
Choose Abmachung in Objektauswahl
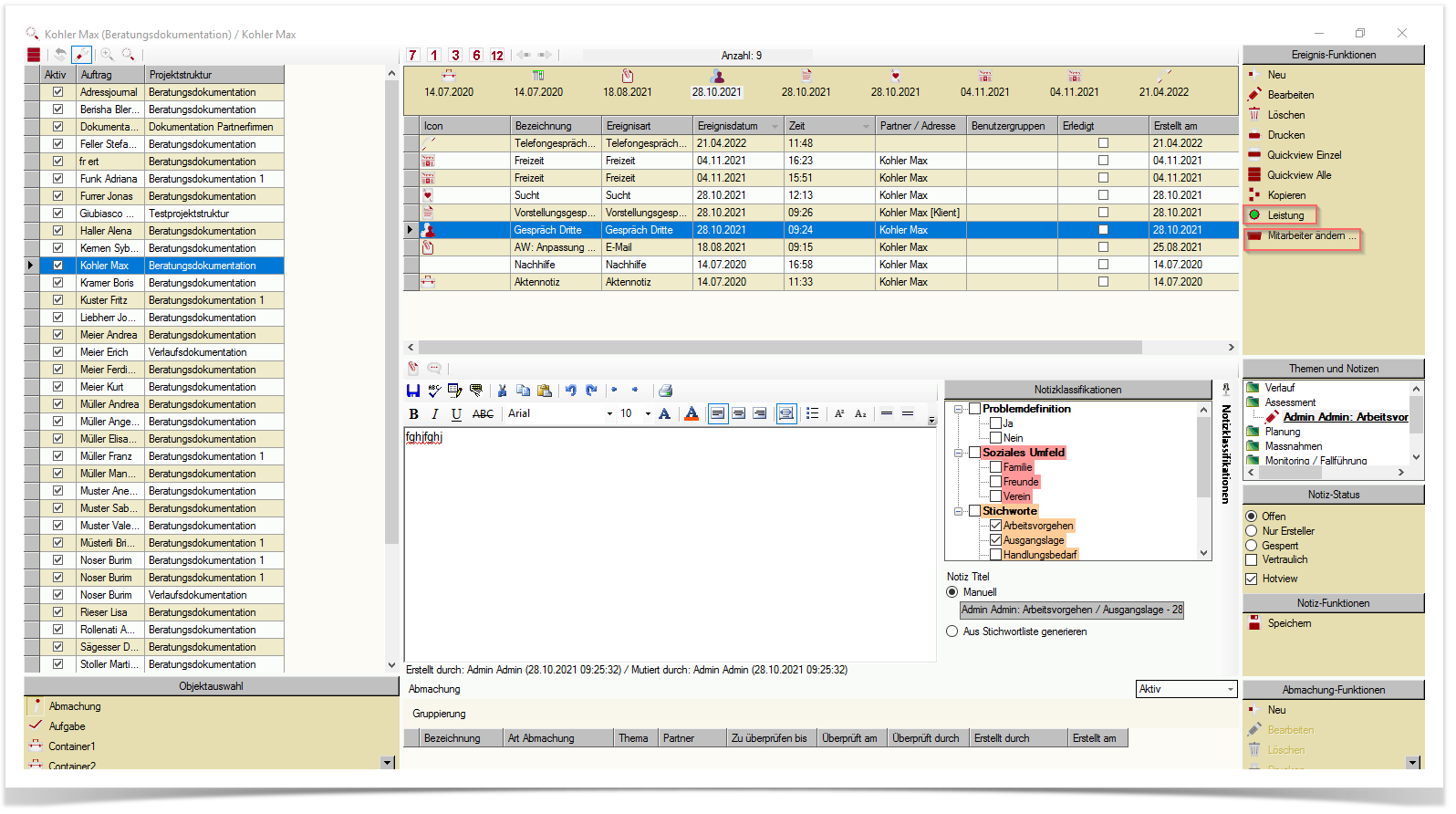pyautogui.click(x=75, y=706)
